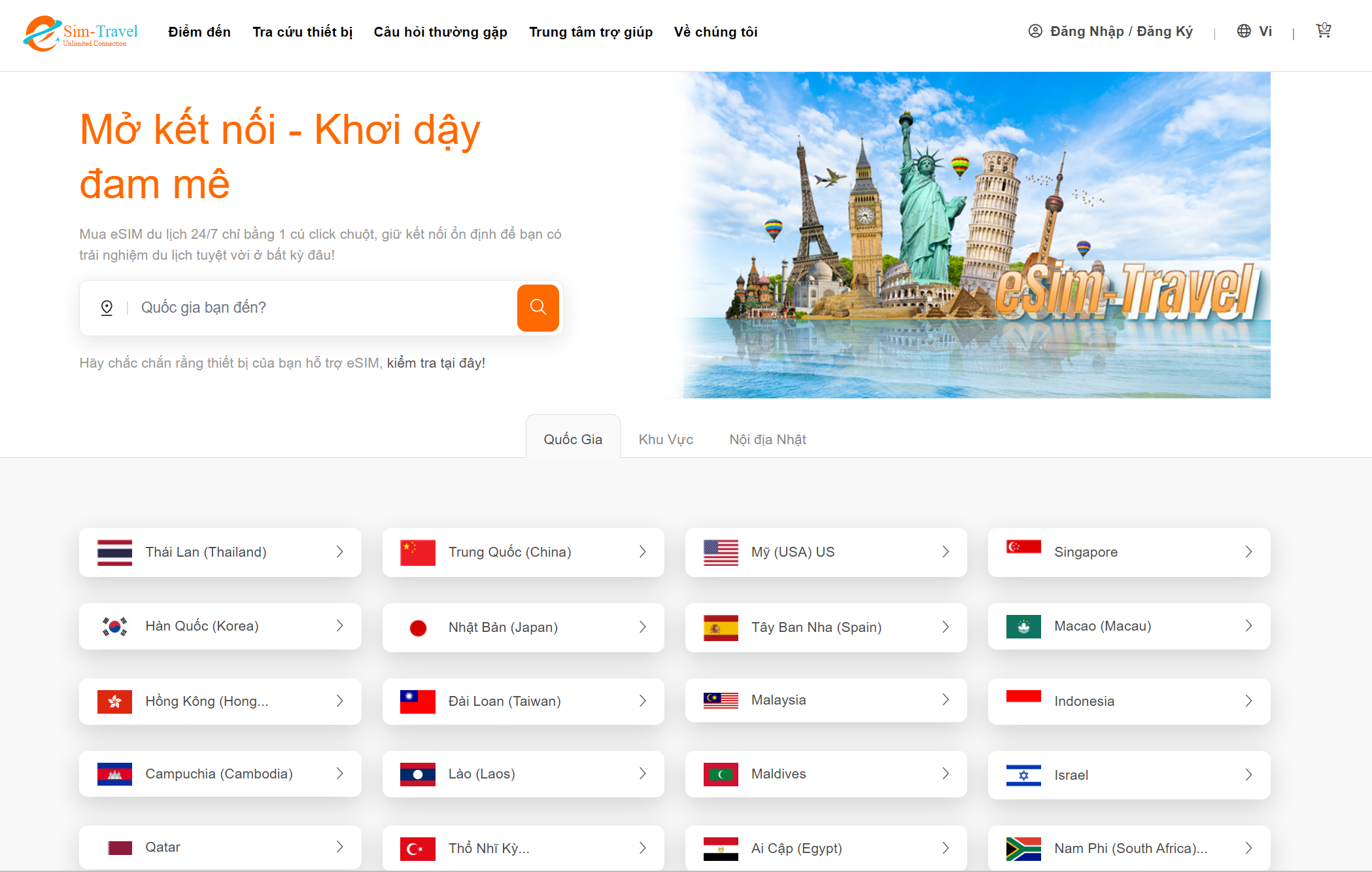1372x872 pixels.
Task: Expand the Nhật Bản (Japan) chevron
Action: 643,627
